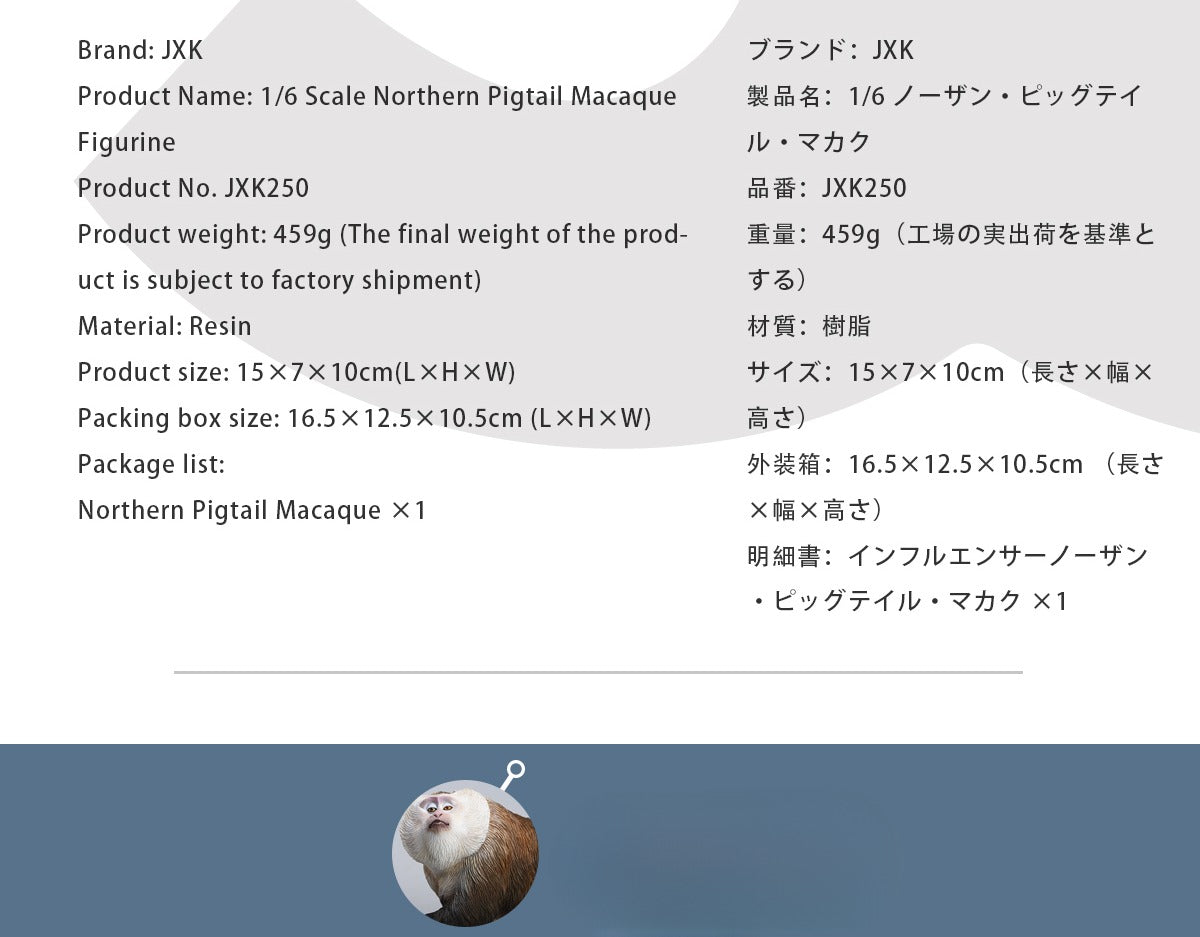Screen dimensions: 1200x937
Task: Click the circular macaque figurine thumbnail
Action: [x=465, y=853]
